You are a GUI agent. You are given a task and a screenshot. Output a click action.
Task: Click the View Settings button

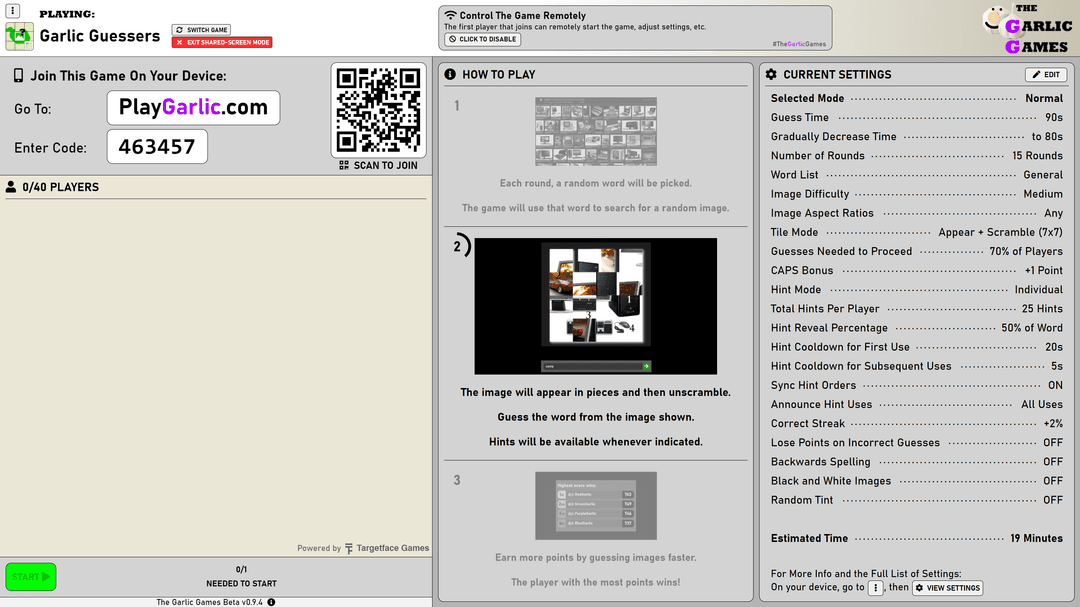[x=947, y=588]
